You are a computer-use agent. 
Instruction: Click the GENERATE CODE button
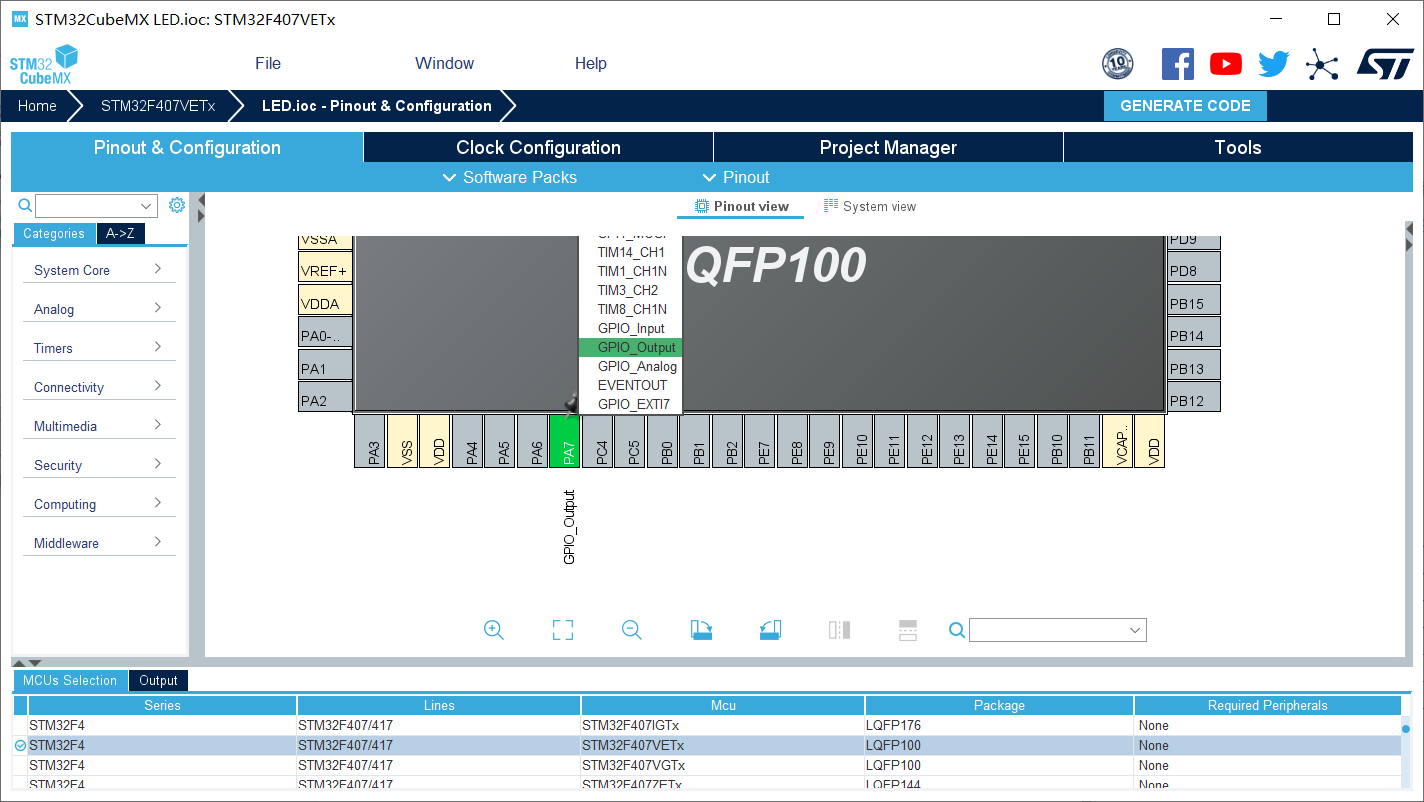click(1185, 105)
